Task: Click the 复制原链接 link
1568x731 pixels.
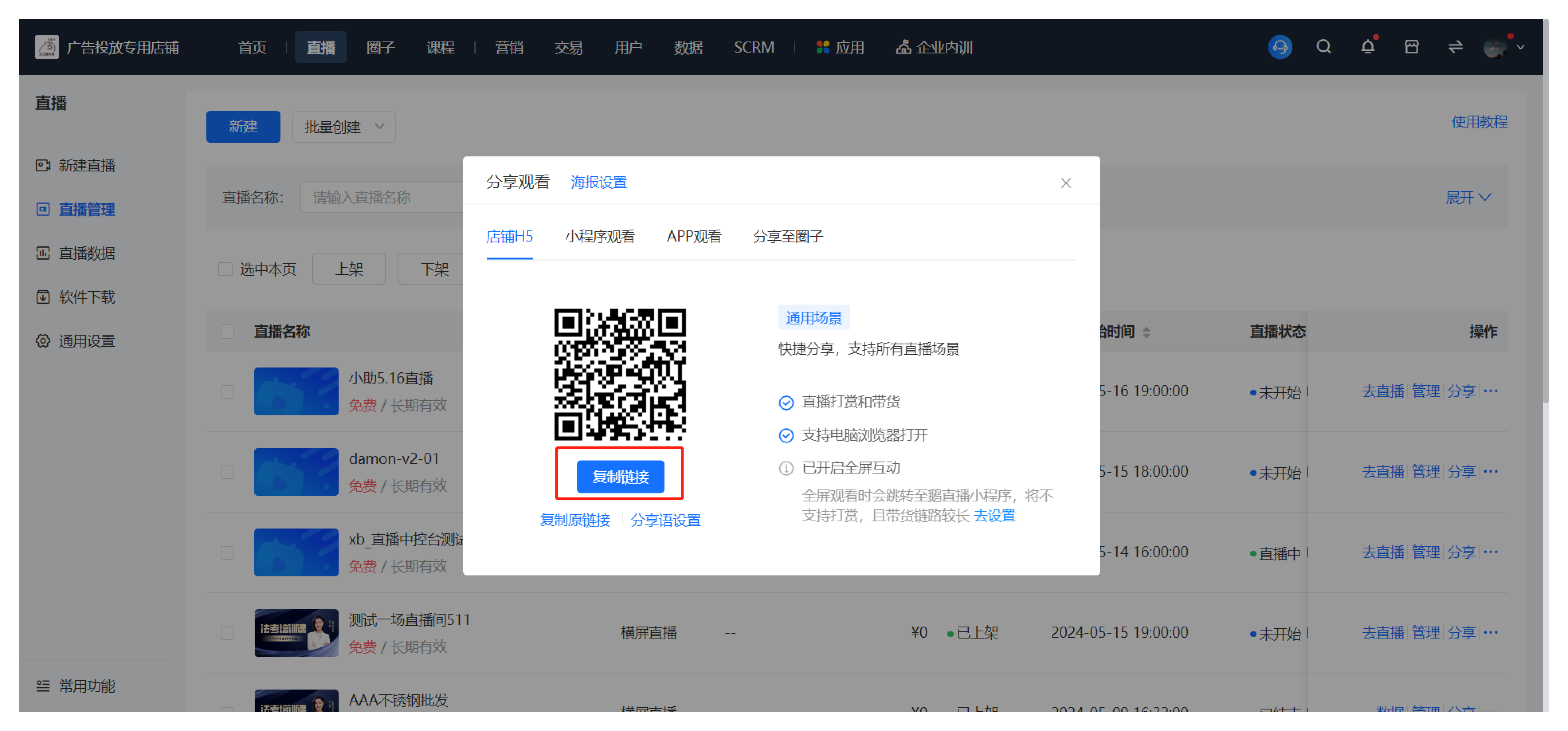Action: tap(574, 520)
